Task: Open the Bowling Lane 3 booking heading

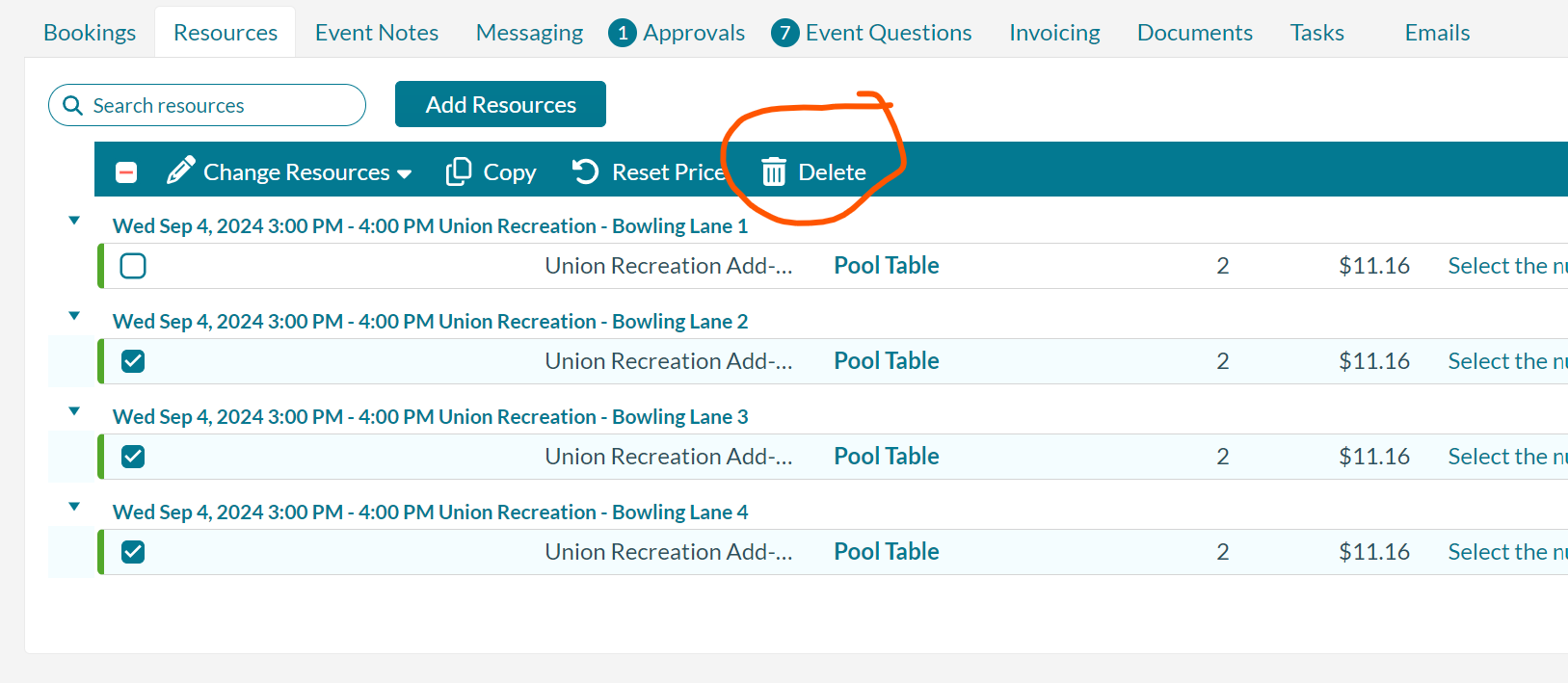Action: coord(430,417)
